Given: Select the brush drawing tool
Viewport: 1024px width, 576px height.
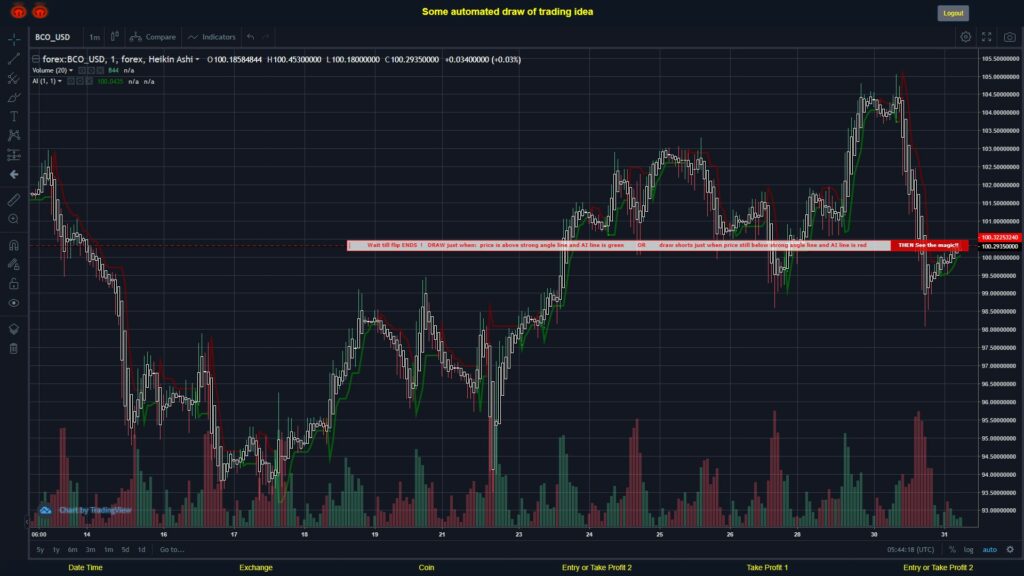Looking at the screenshot, I should [14, 97].
